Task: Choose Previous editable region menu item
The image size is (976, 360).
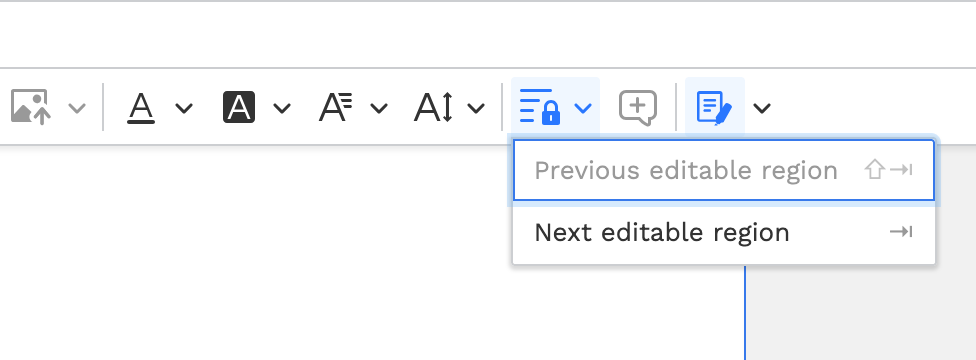Action: 723,170
